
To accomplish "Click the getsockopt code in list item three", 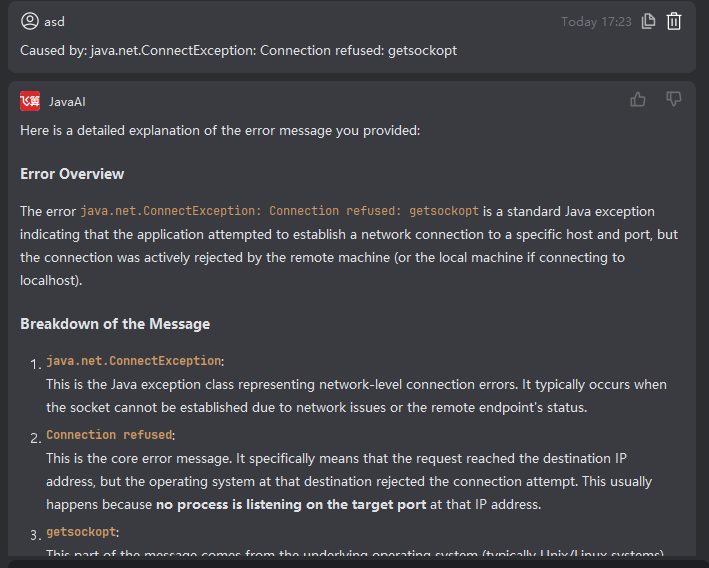I will [81, 532].
